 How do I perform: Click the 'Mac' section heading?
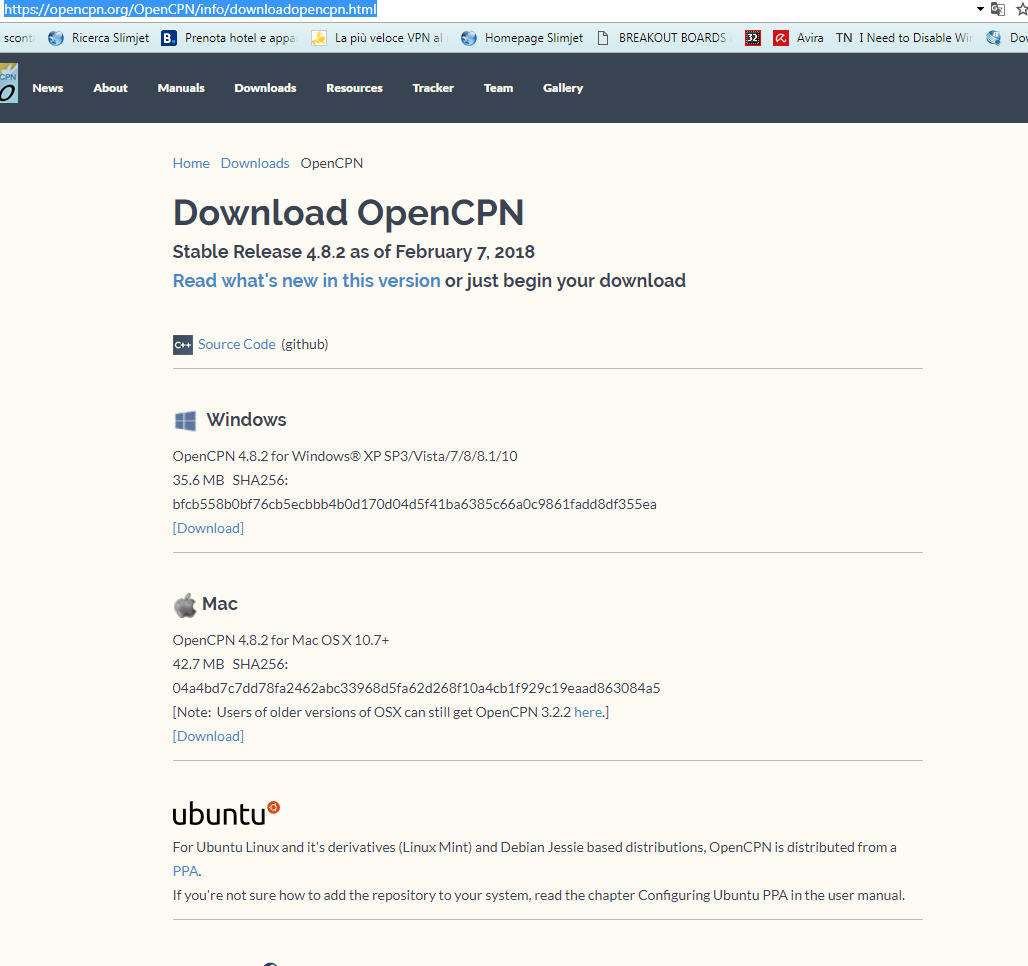coord(220,604)
